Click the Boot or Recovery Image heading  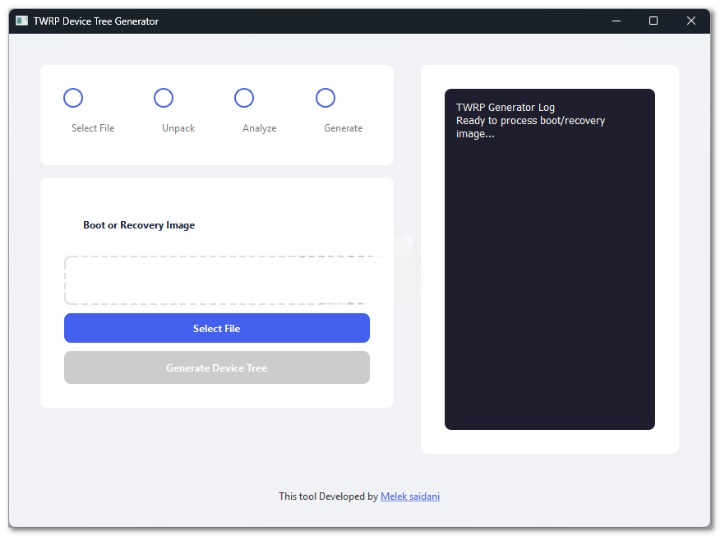pos(139,225)
